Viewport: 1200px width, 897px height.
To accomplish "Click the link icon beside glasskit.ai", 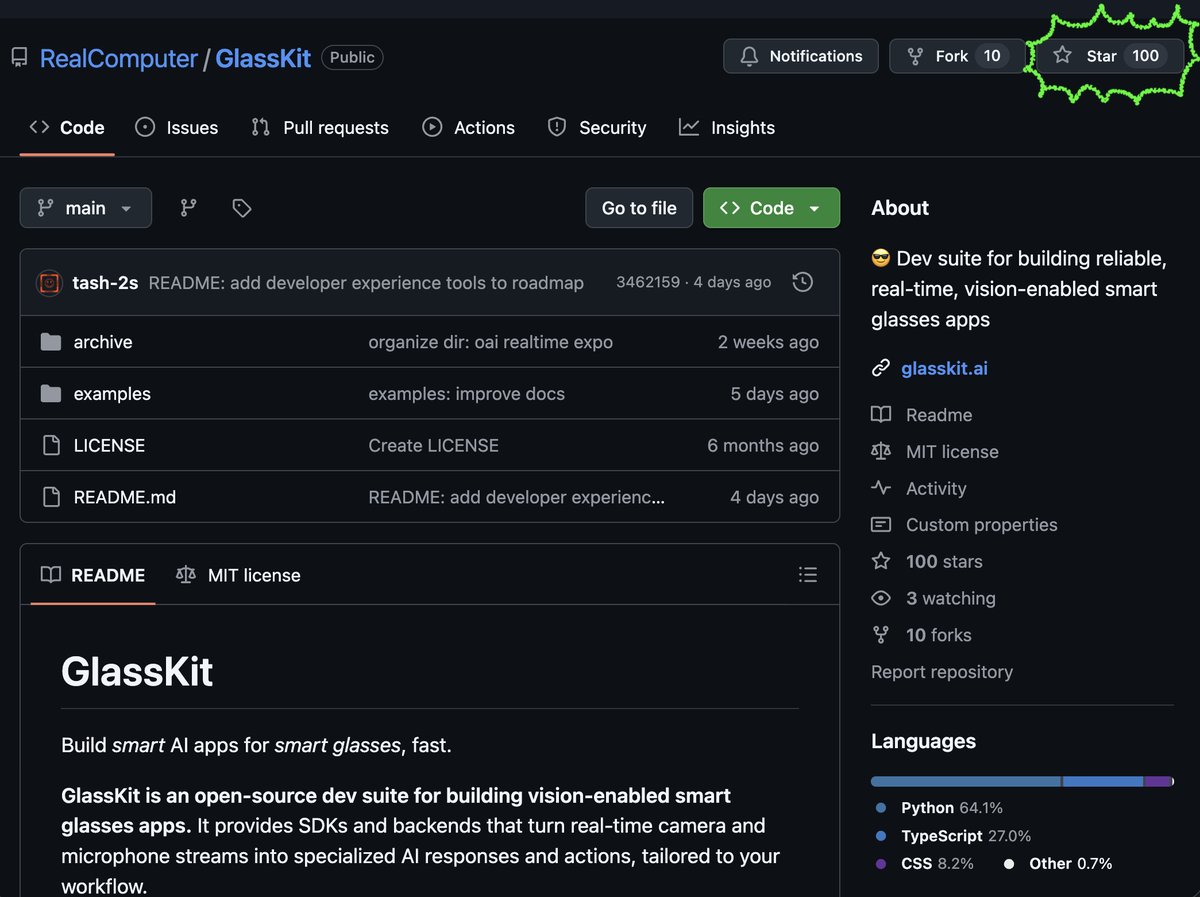I will pyautogui.click(x=881, y=368).
